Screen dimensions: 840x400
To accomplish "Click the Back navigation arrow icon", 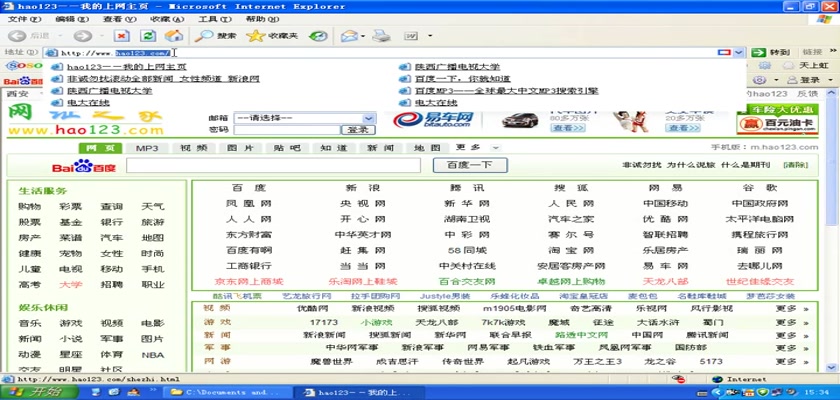I will click(17, 36).
